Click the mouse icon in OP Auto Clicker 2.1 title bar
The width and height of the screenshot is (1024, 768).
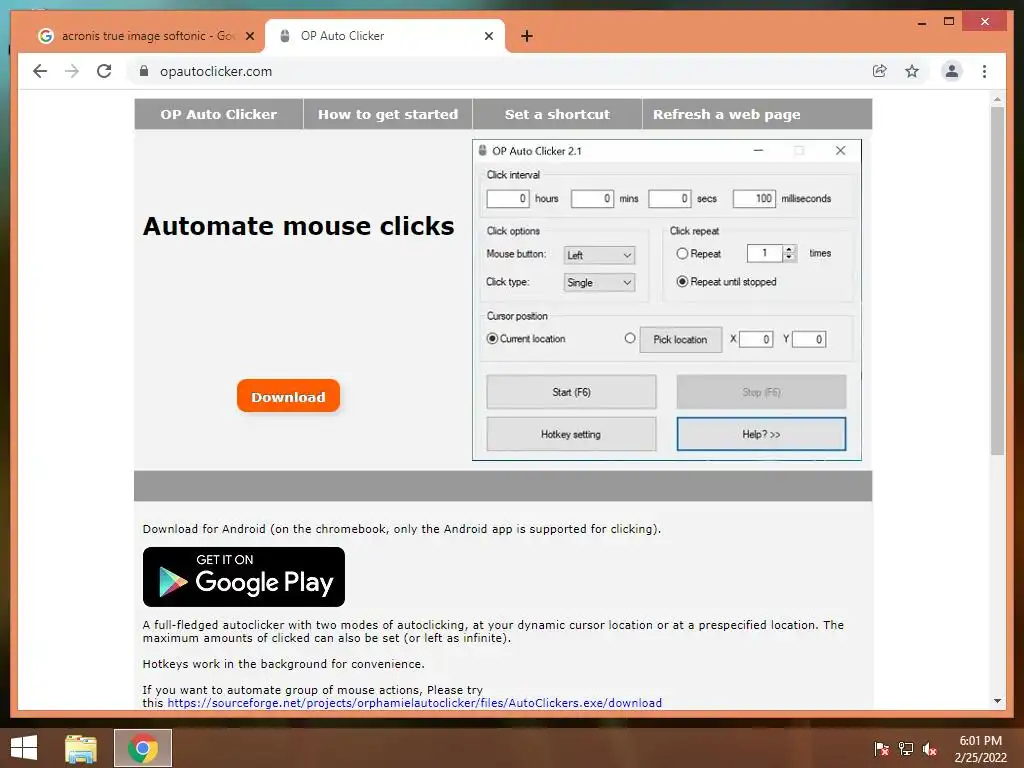[x=483, y=151]
